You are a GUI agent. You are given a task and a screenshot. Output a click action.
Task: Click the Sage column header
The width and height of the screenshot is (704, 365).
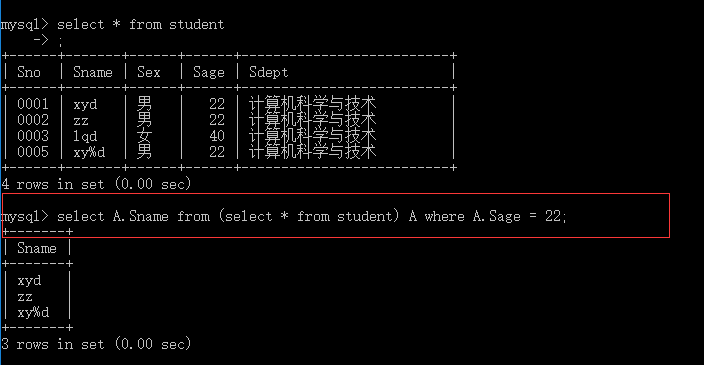click(x=209, y=73)
